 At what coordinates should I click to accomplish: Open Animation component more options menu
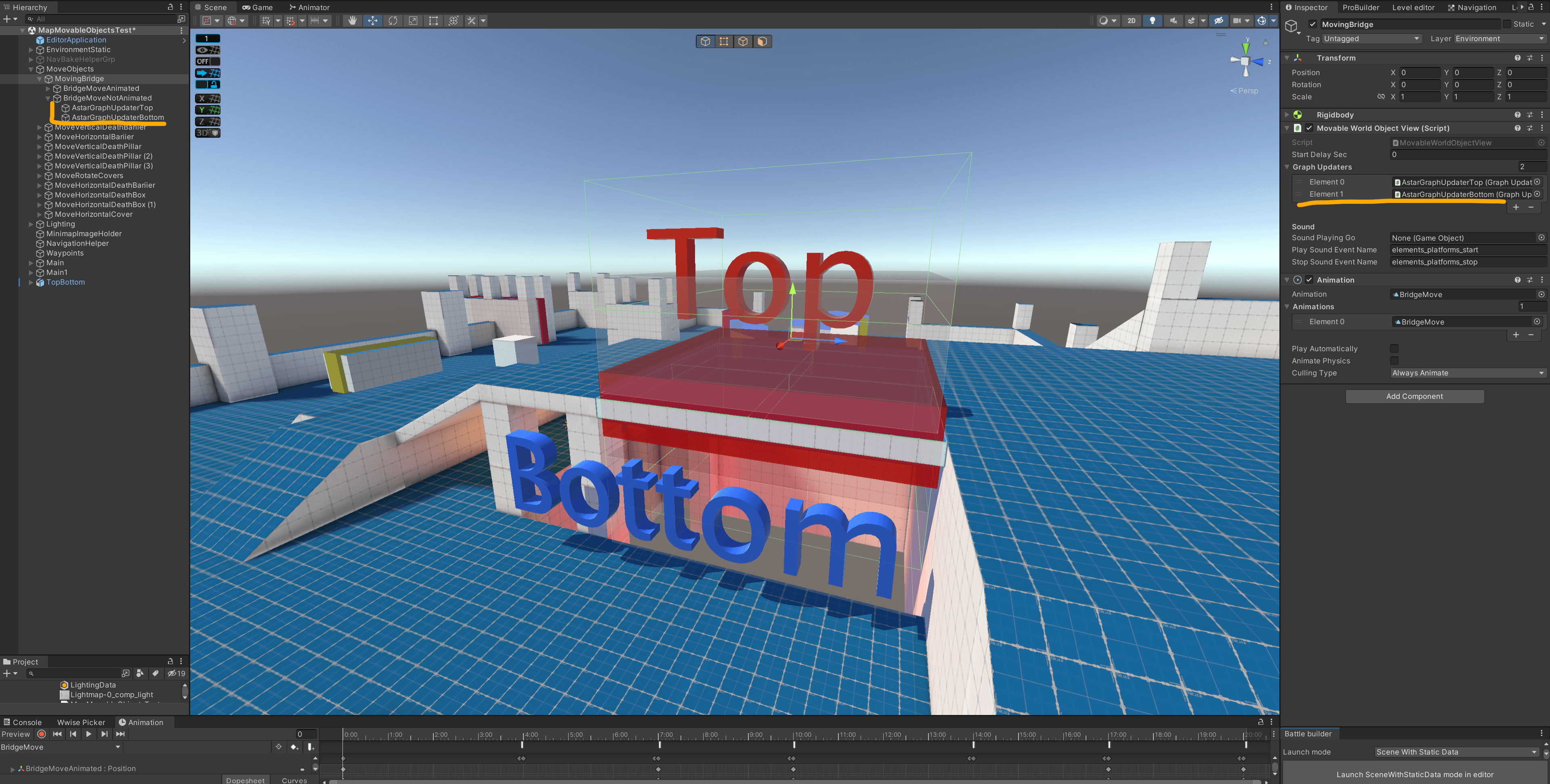[x=1542, y=280]
